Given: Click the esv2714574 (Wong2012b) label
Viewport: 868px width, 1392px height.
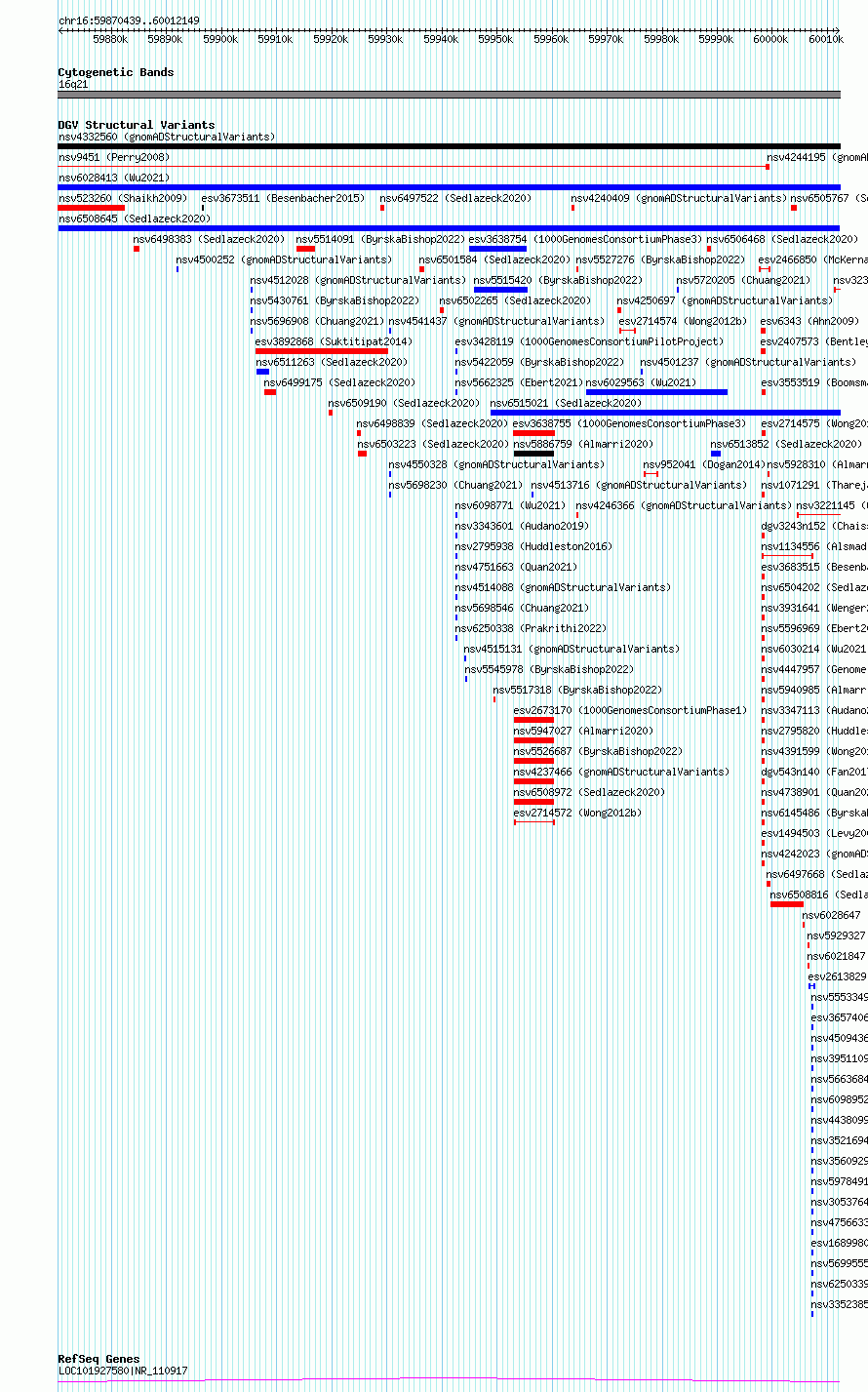Looking at the screenshot, I should tap(683, 321).
